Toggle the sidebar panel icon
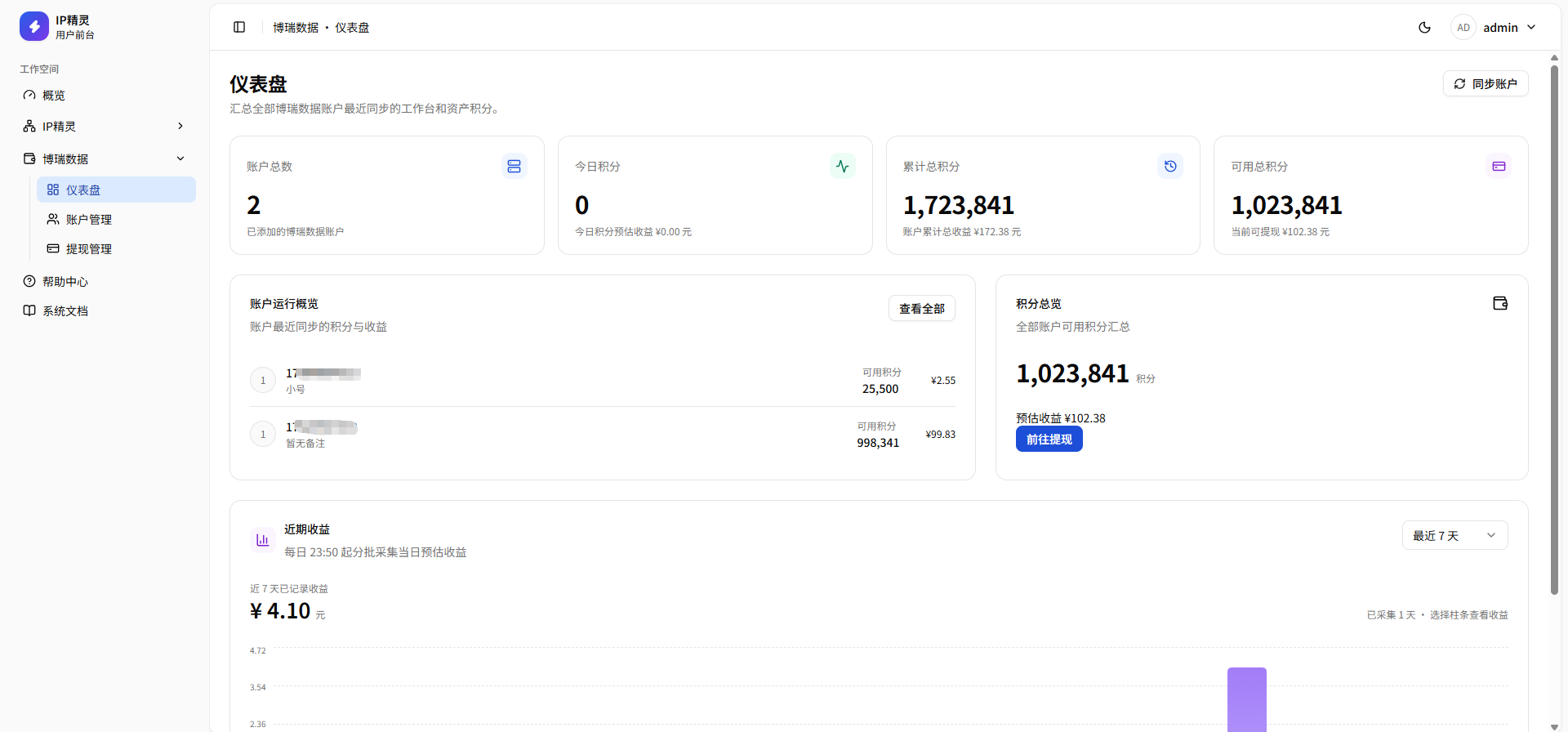 [239, 27]
